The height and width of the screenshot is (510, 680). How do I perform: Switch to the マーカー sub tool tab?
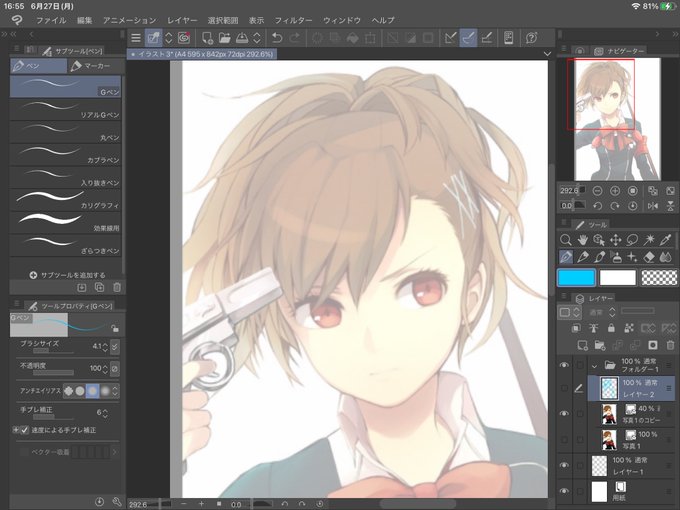click(95, 66)
